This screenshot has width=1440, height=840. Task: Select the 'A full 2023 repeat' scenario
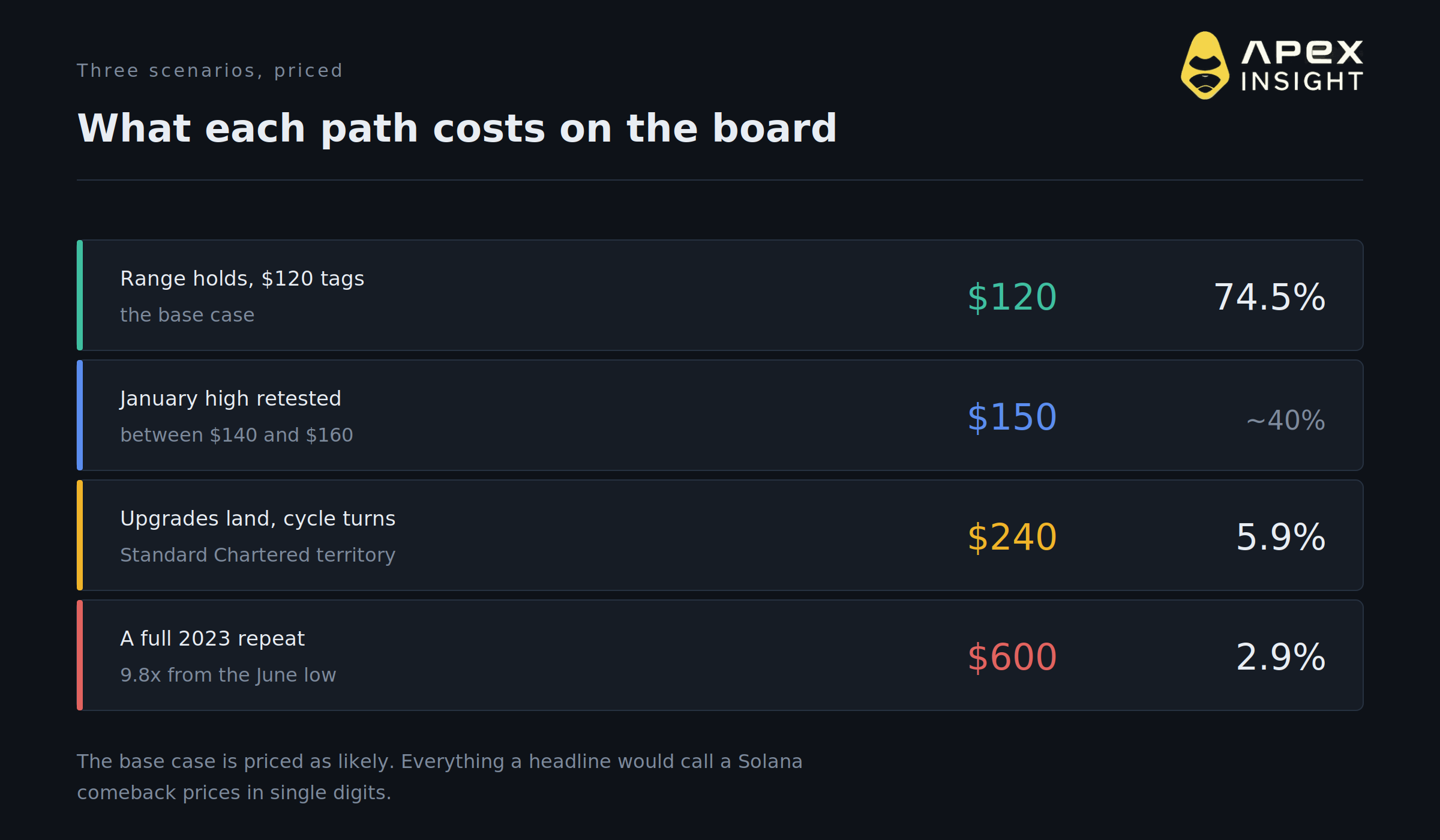[720, 655]
